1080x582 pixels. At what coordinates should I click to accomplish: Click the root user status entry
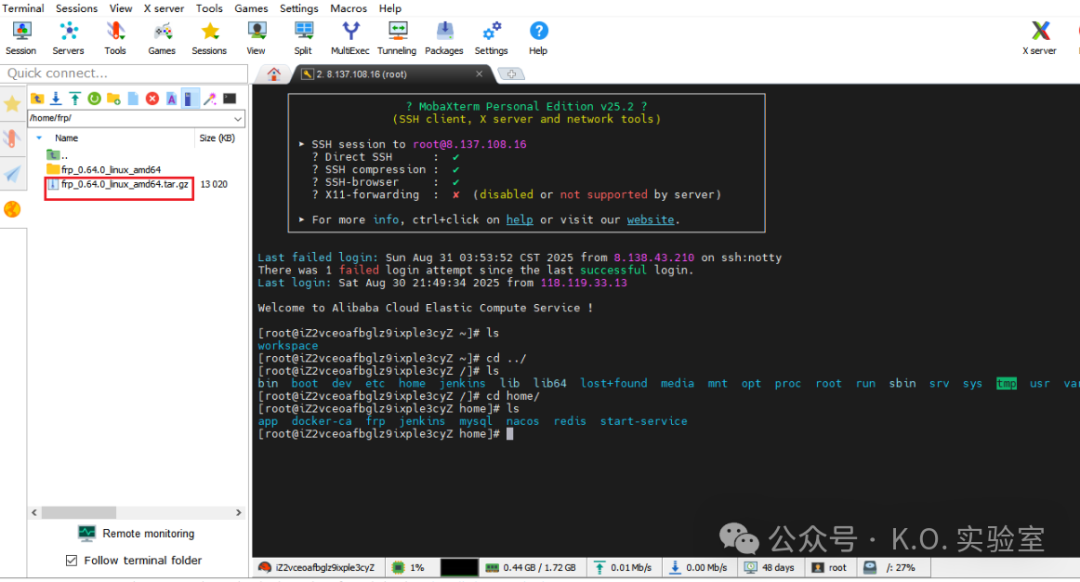pos(829,568)
